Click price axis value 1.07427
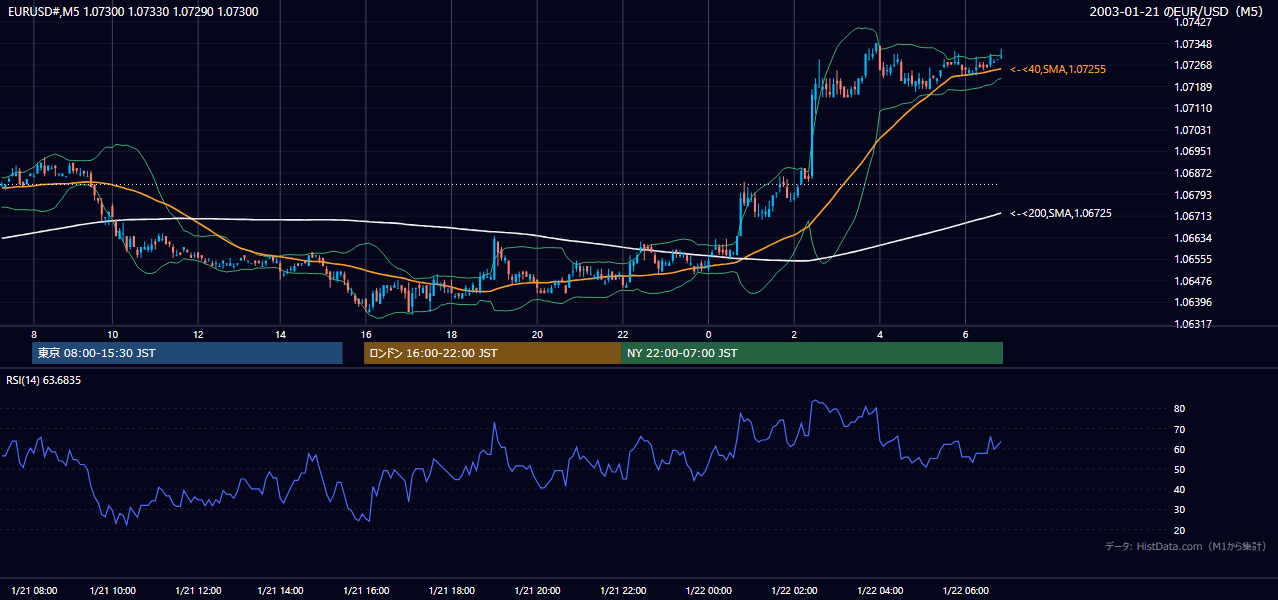The height and width of the screenshot is (600, 1278). tap(1193, 23)
